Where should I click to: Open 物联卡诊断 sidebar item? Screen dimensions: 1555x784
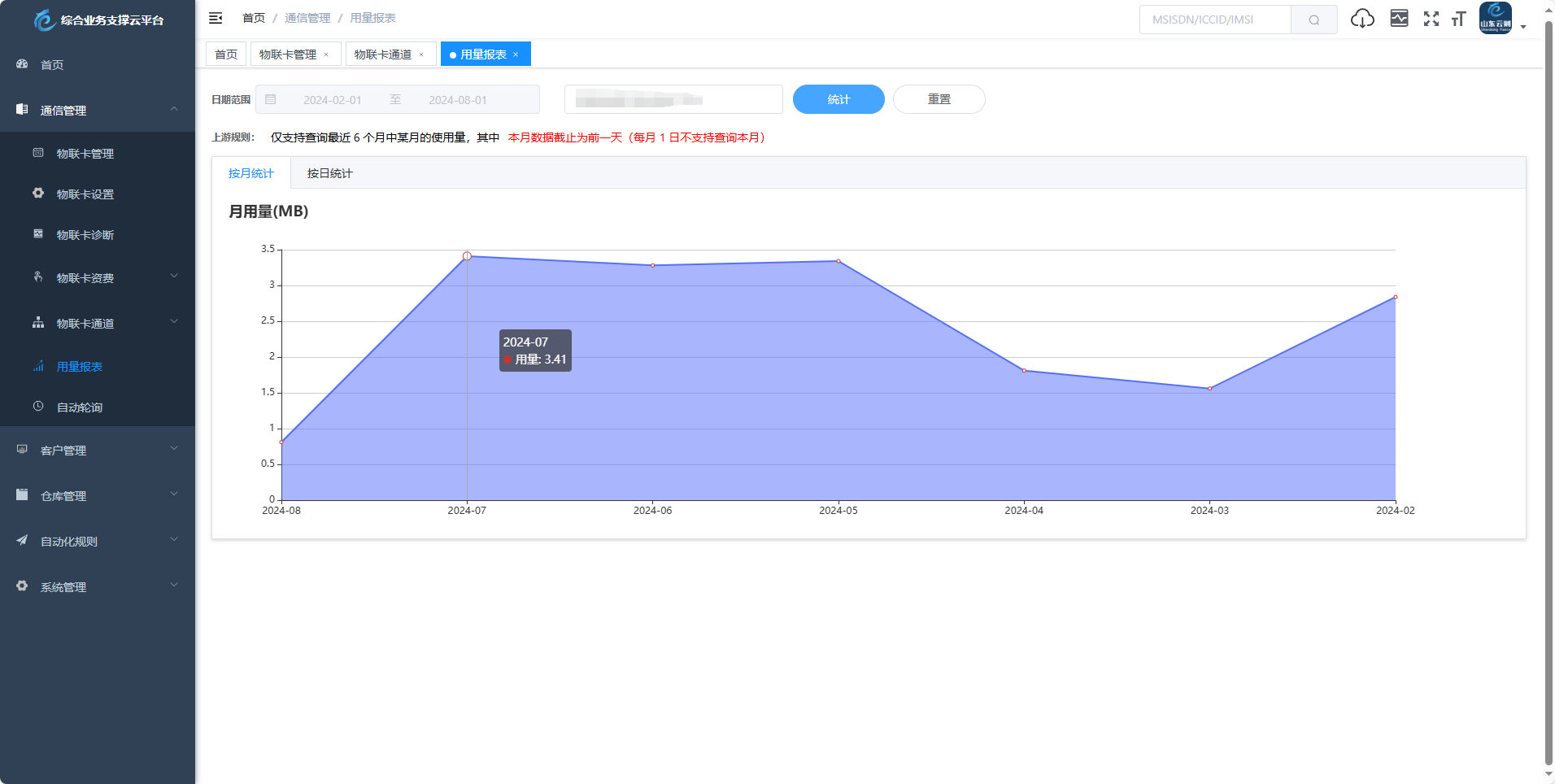pos(98,234)
